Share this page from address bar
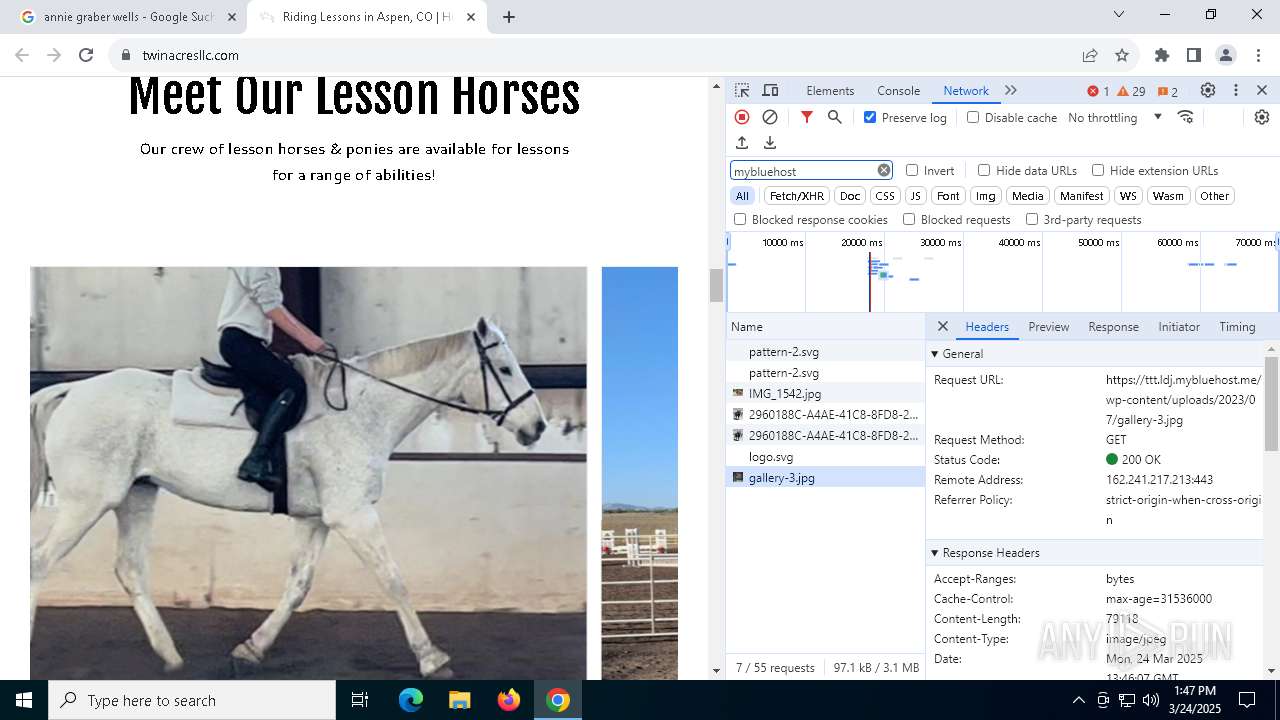Screen dimensions: 1280x720 tap(1090, 55)
